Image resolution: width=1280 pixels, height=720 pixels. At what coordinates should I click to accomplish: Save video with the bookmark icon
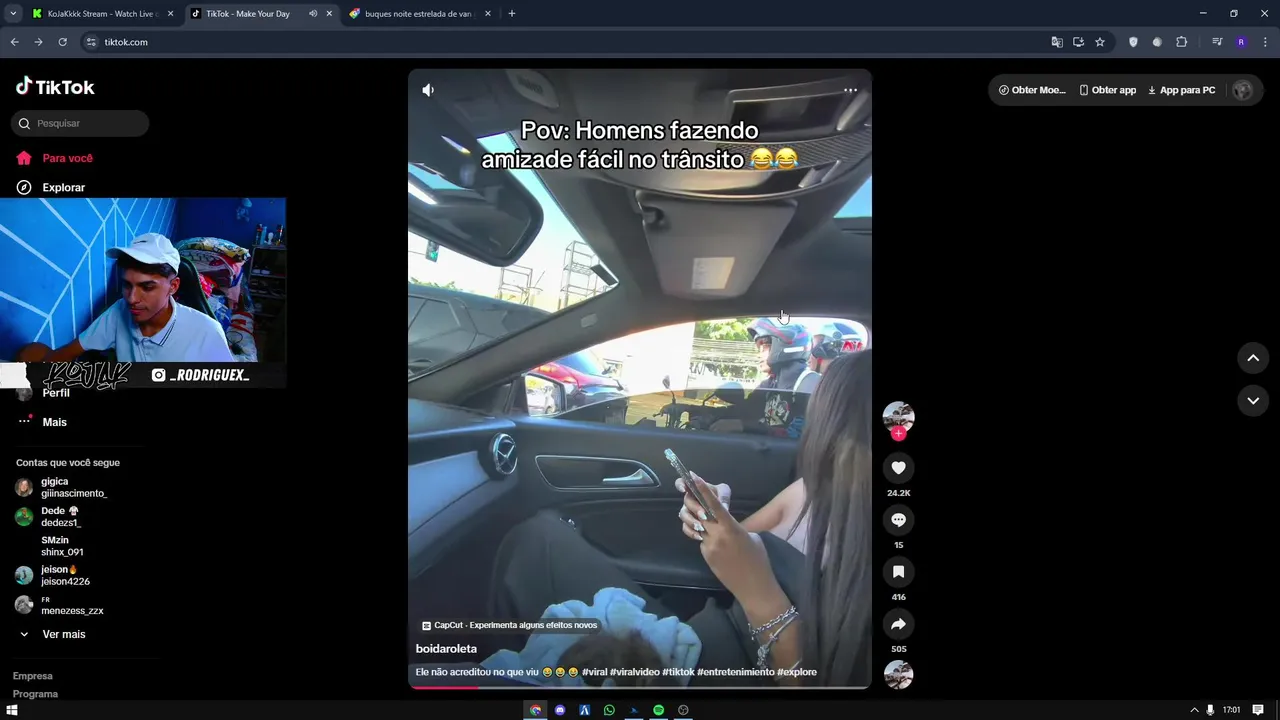(898, 572)
